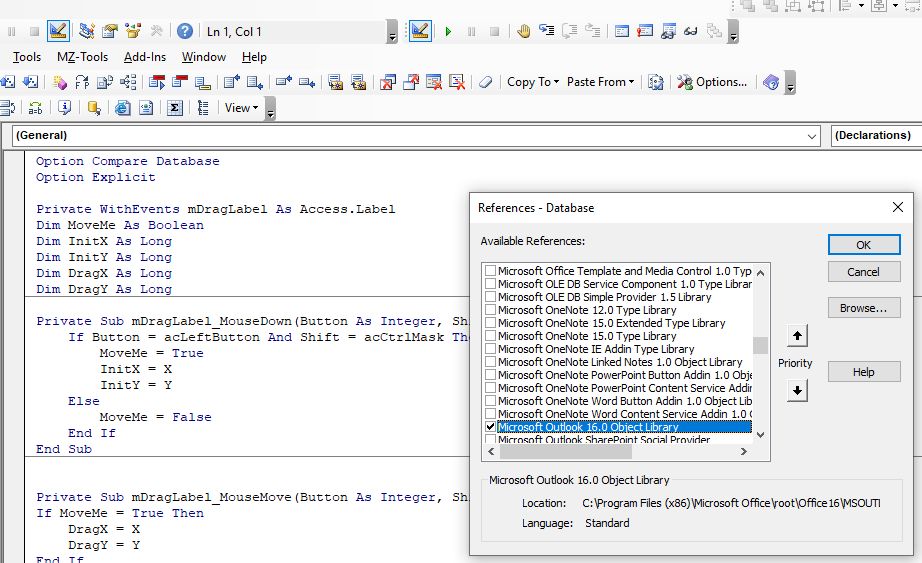Click the green Run macro button
The height and width of the screenshot is (563, 922).
coord(448,32)
